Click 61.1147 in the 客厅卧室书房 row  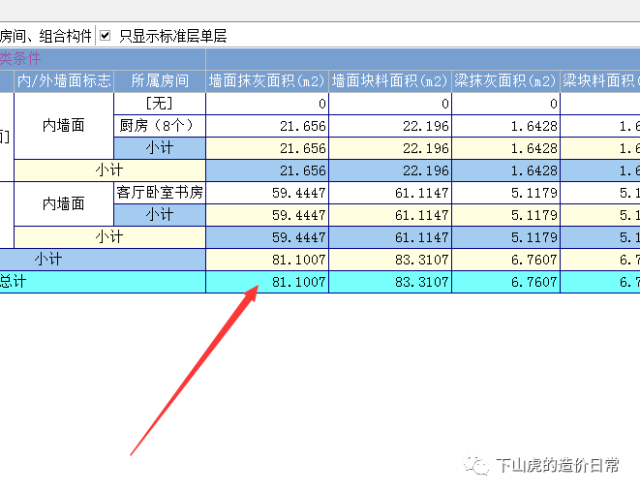[x=414, y=192]
